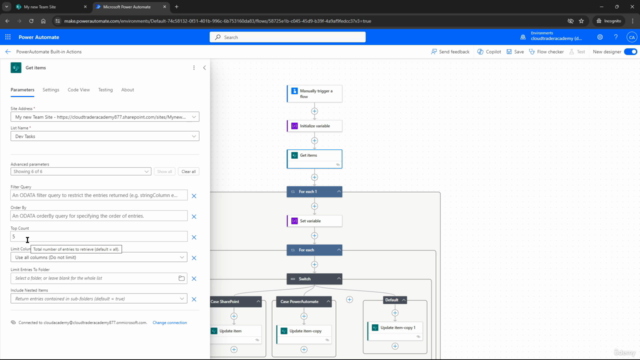The image size is (640, 360).
Task: Collapse the Get items side panel
Action: pos(204,68)
